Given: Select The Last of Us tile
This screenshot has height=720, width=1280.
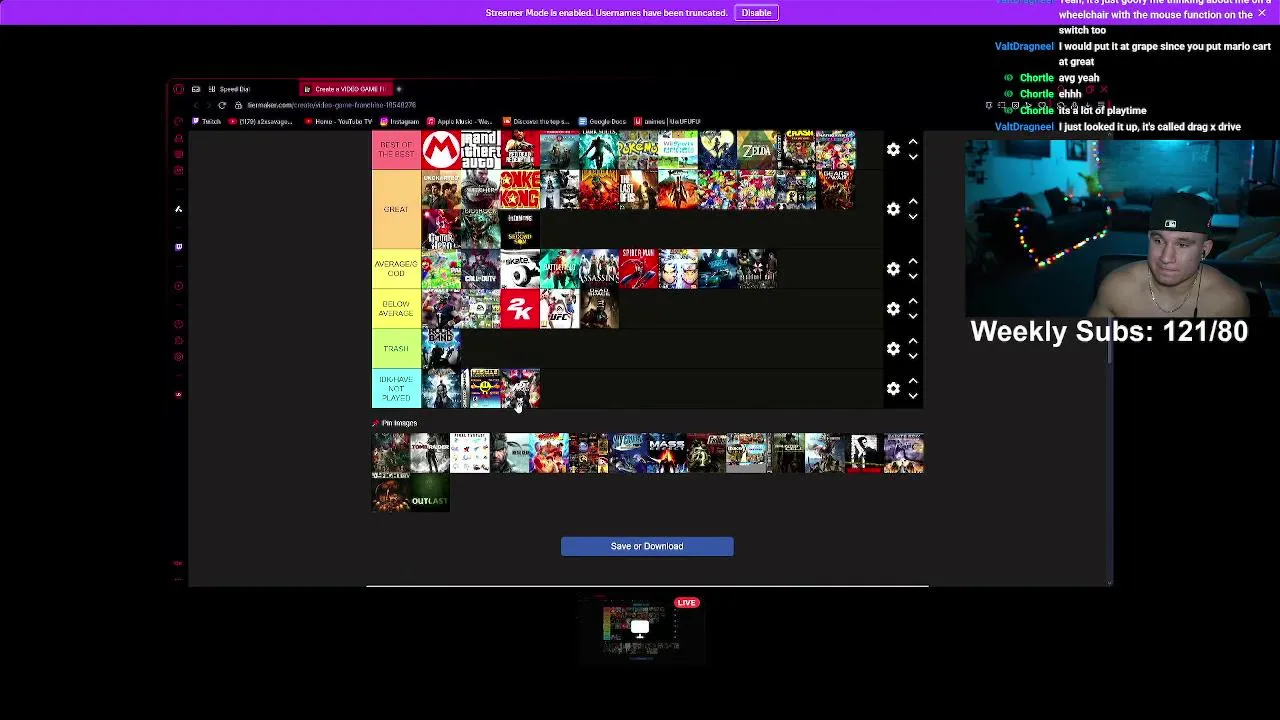Looking at the screenshot, I should click(x=638, y=189).
